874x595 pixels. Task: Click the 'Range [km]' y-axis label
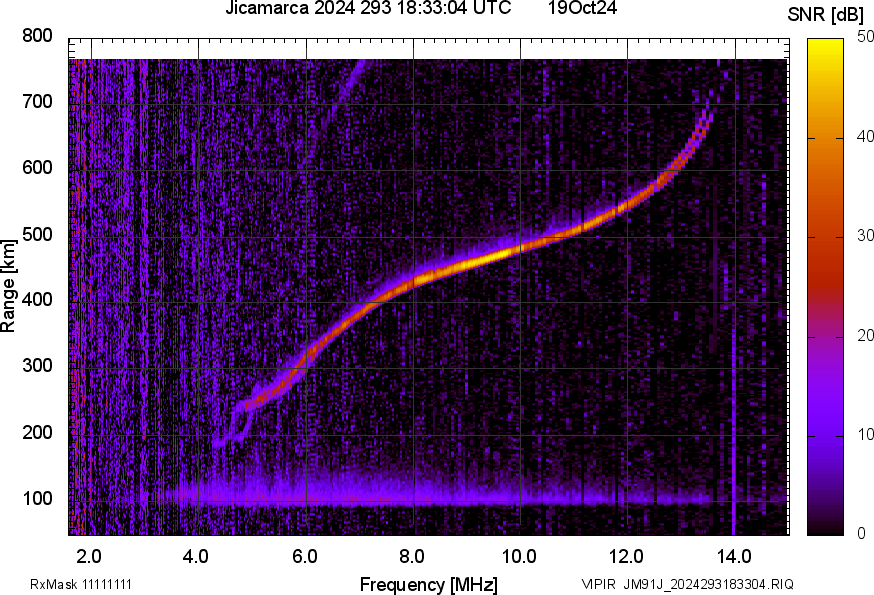pyautogui.click(x=8, y=286)
